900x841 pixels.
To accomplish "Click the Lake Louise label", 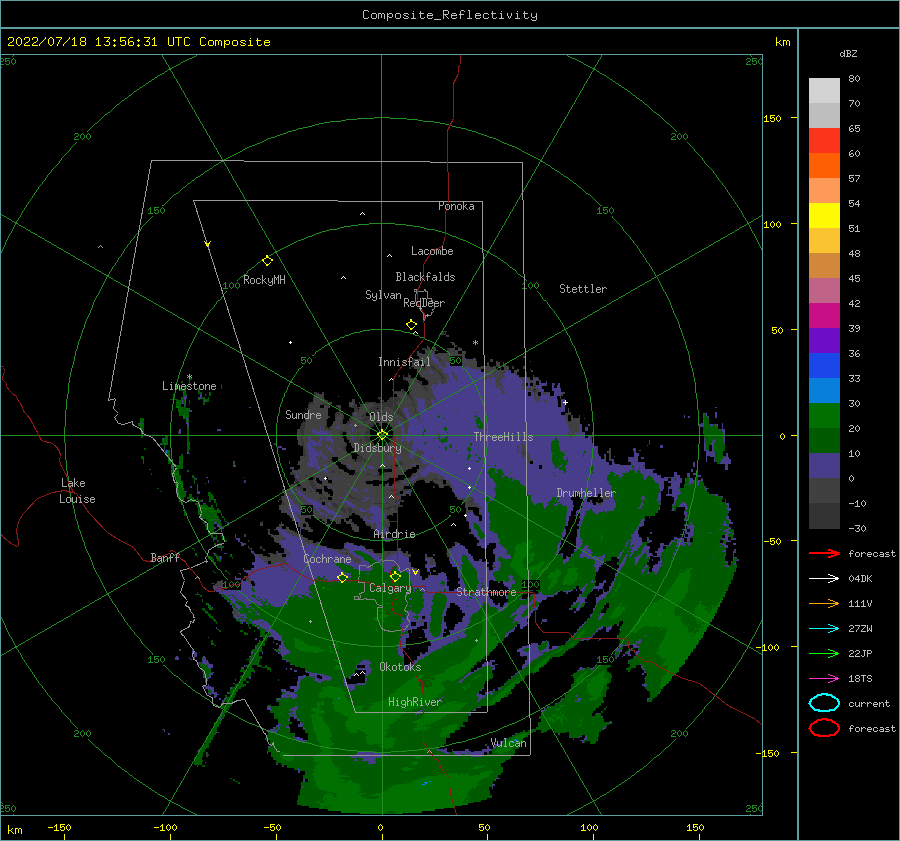I will [x=77, y=491].
